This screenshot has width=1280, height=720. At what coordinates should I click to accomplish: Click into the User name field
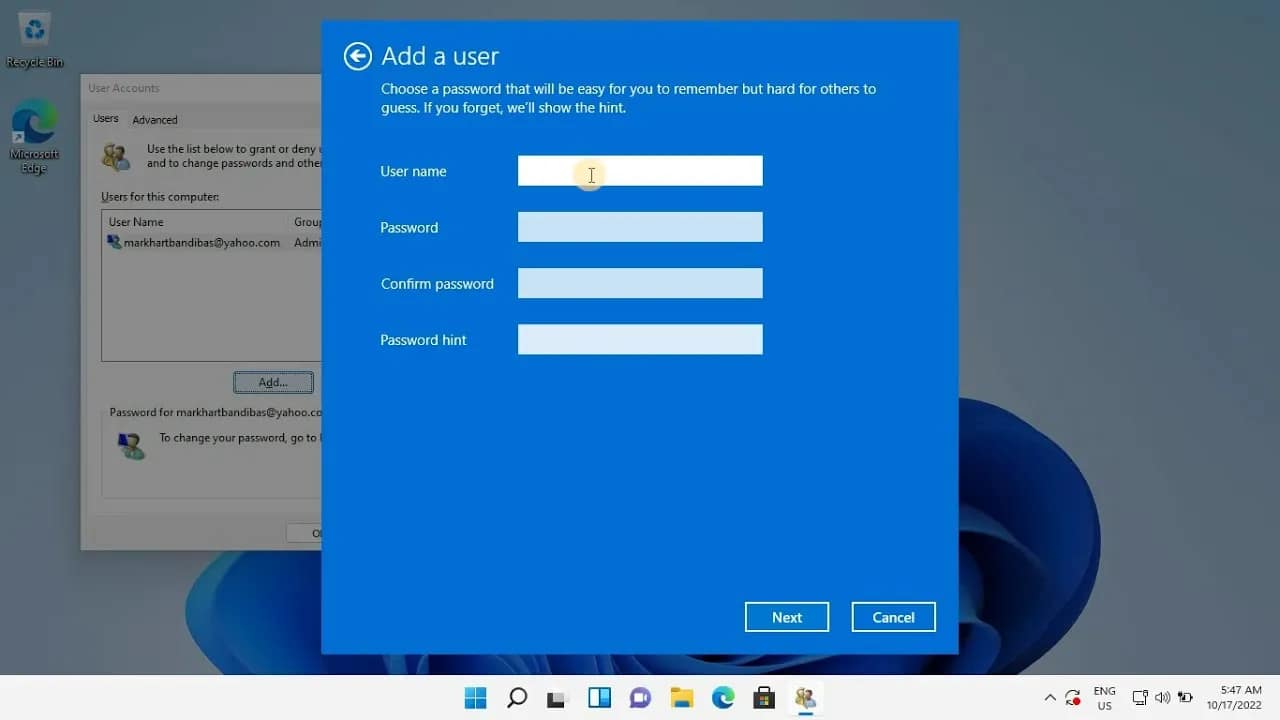(x=640, y=170)
